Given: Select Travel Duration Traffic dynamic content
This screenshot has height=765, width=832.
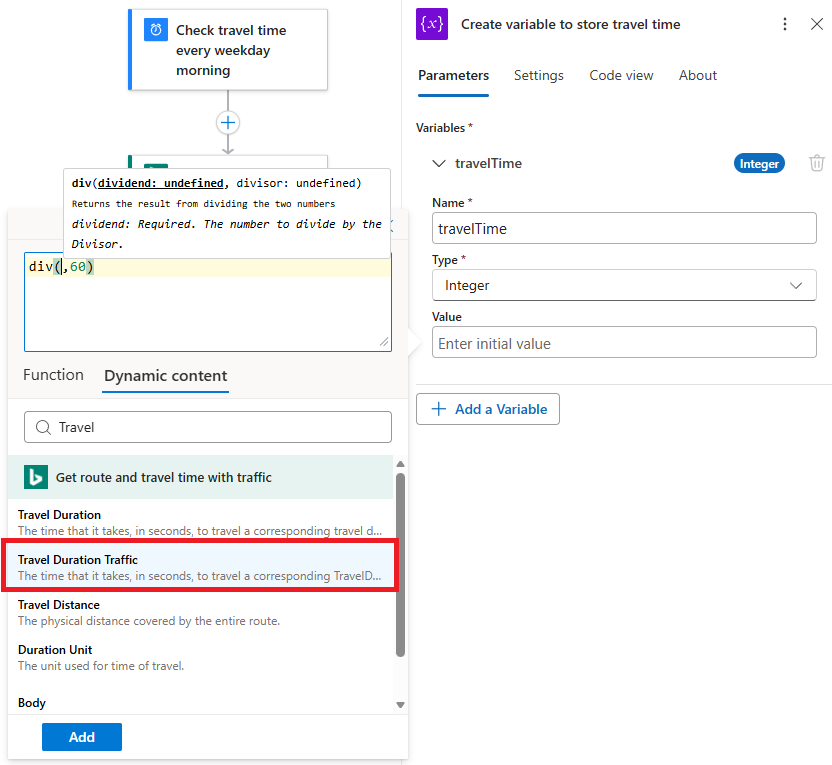Looking at the screenshot, I should 201,568.
